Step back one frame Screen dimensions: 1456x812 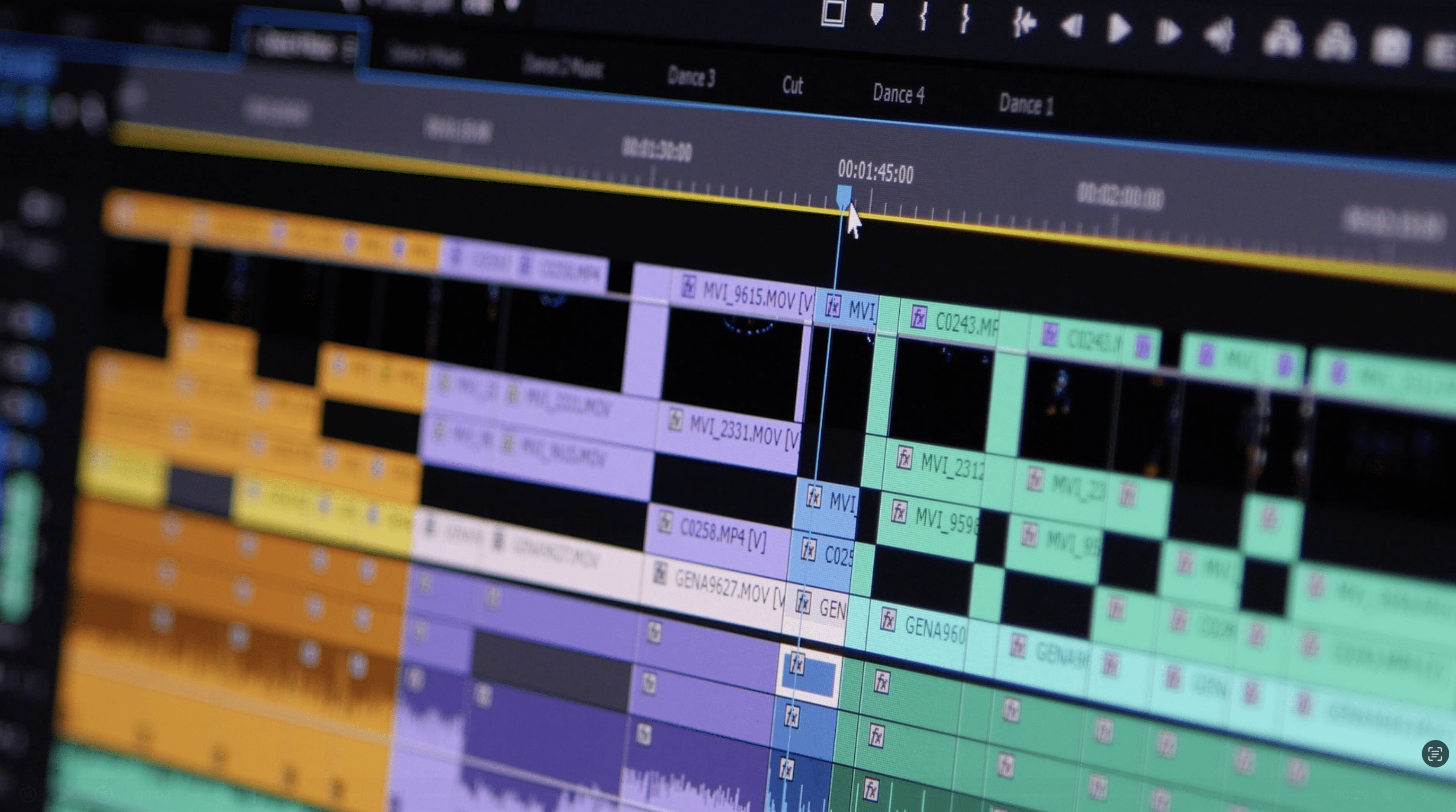pyautogui.click(x=1072, y=26)
